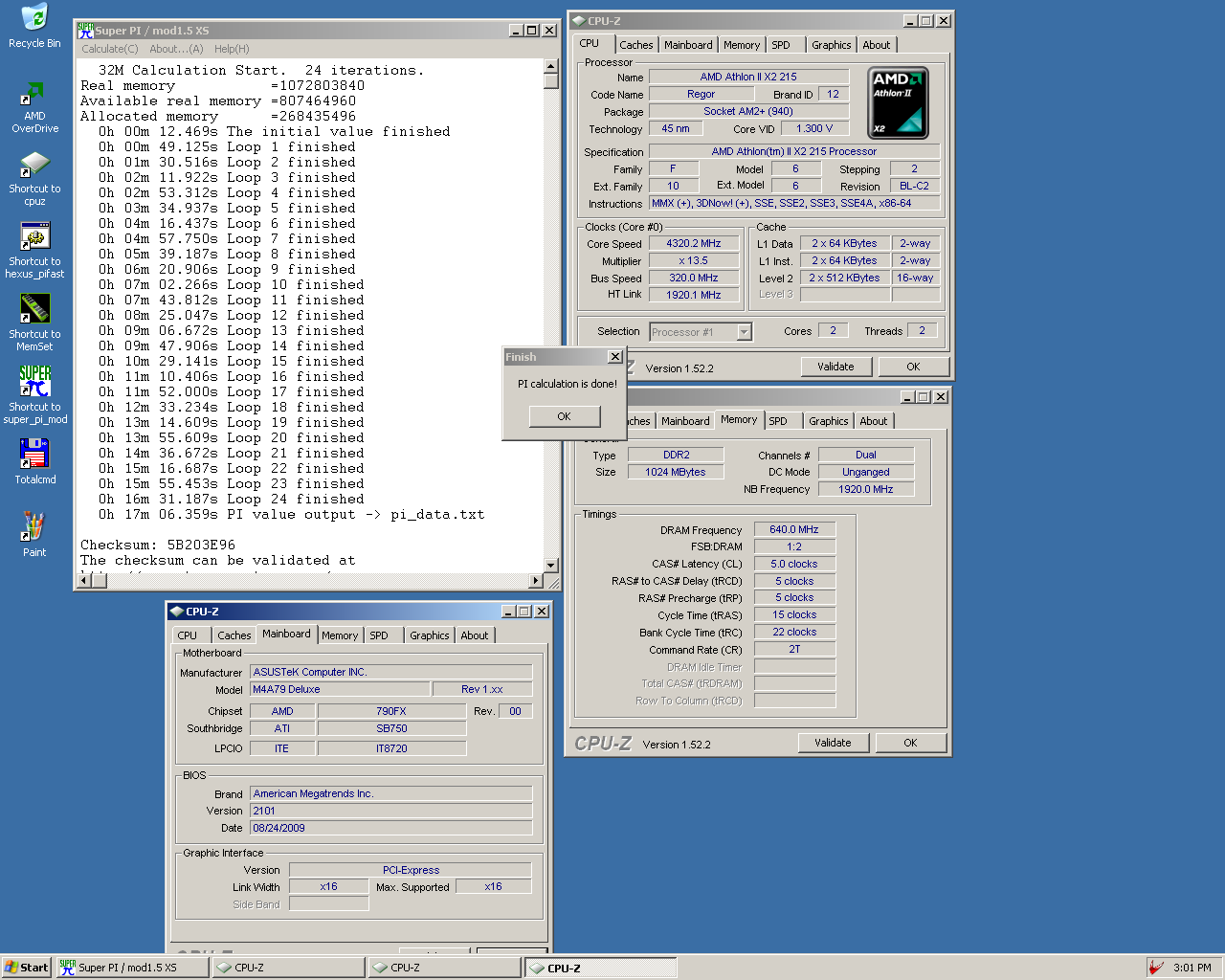This screenshot has width=1225, height=980.
Task: Switch to CPU tab in Mainboard window
Action: [188, 635]
